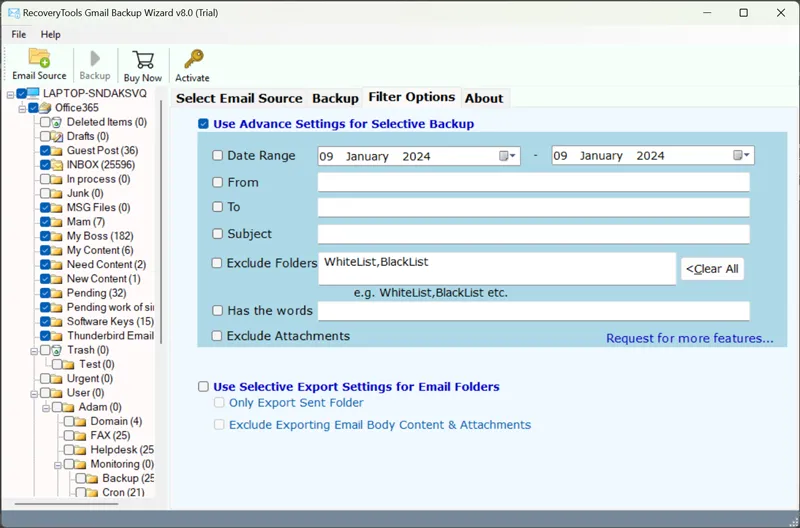The height and width of the screenshot is (528, 800).
Task: Enable the Date Range checkbox
Action: 218,156
